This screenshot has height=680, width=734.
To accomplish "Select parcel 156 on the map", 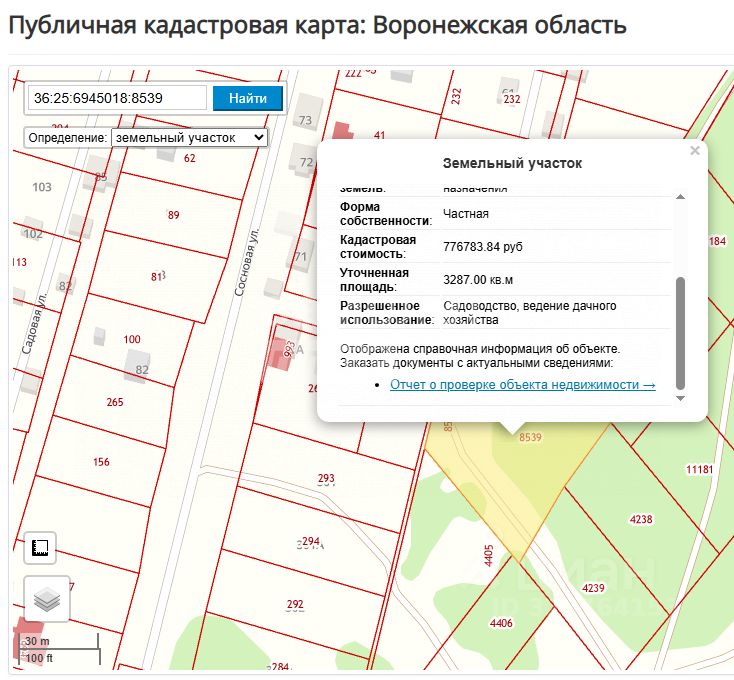I will (x=101, y=462).
